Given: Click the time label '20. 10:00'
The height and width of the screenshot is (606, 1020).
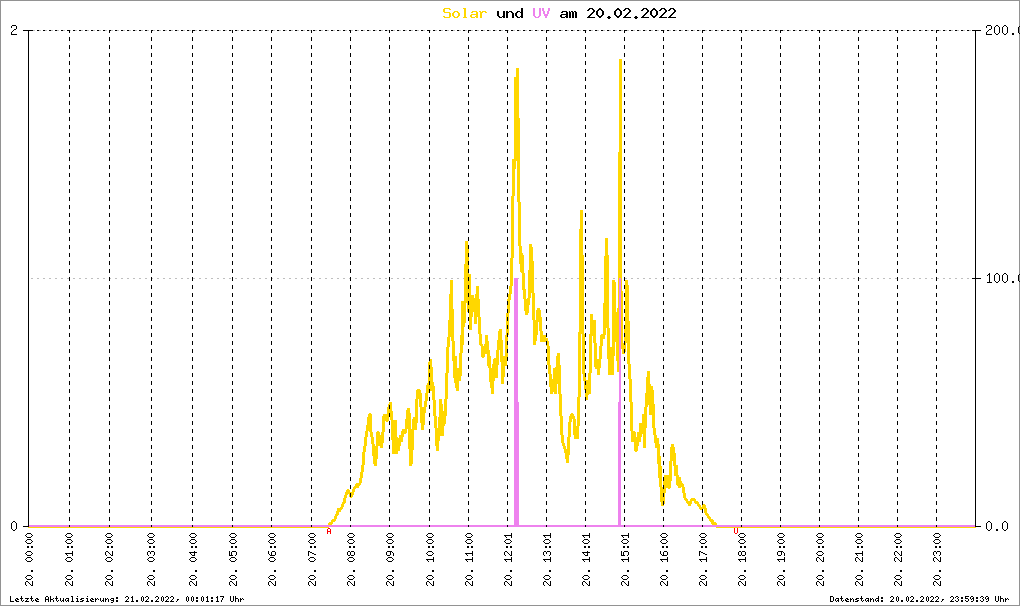Looking at the screenshot, I should coord(429,560).
